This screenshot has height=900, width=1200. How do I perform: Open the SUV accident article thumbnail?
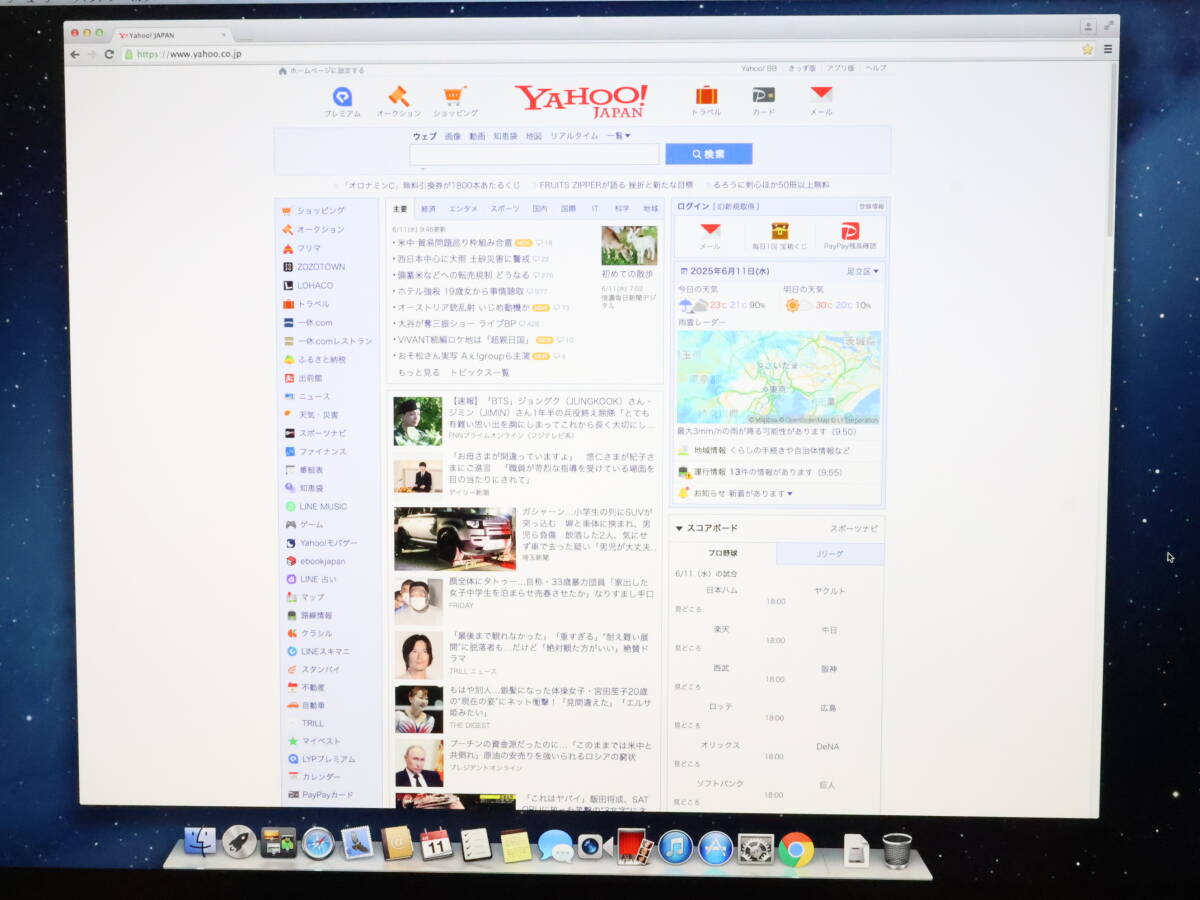point(454,538)
